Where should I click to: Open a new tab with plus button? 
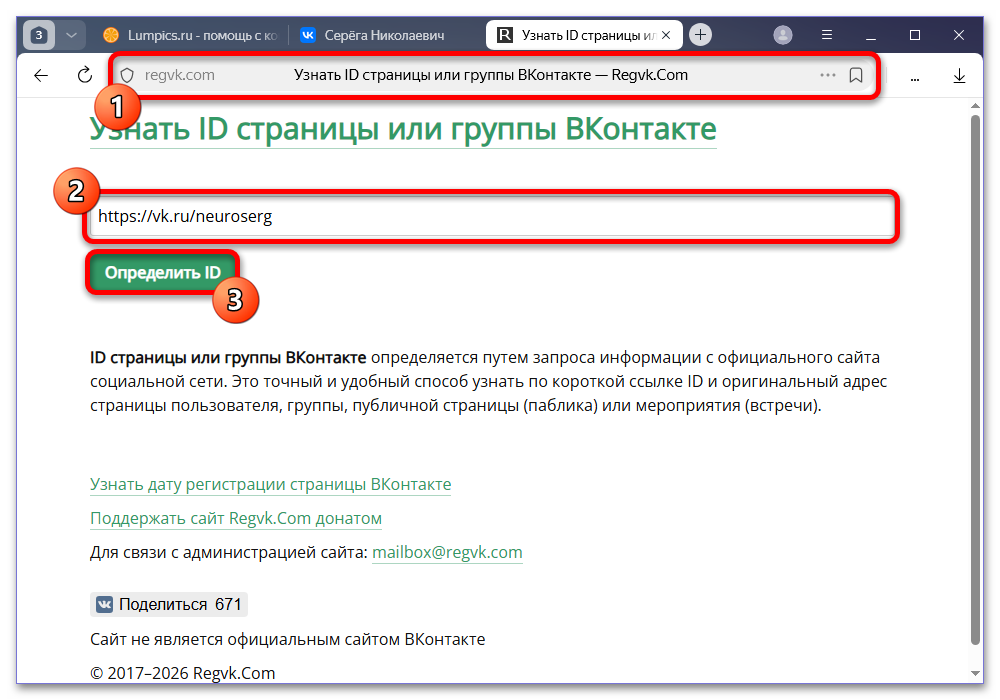(700, 35)
